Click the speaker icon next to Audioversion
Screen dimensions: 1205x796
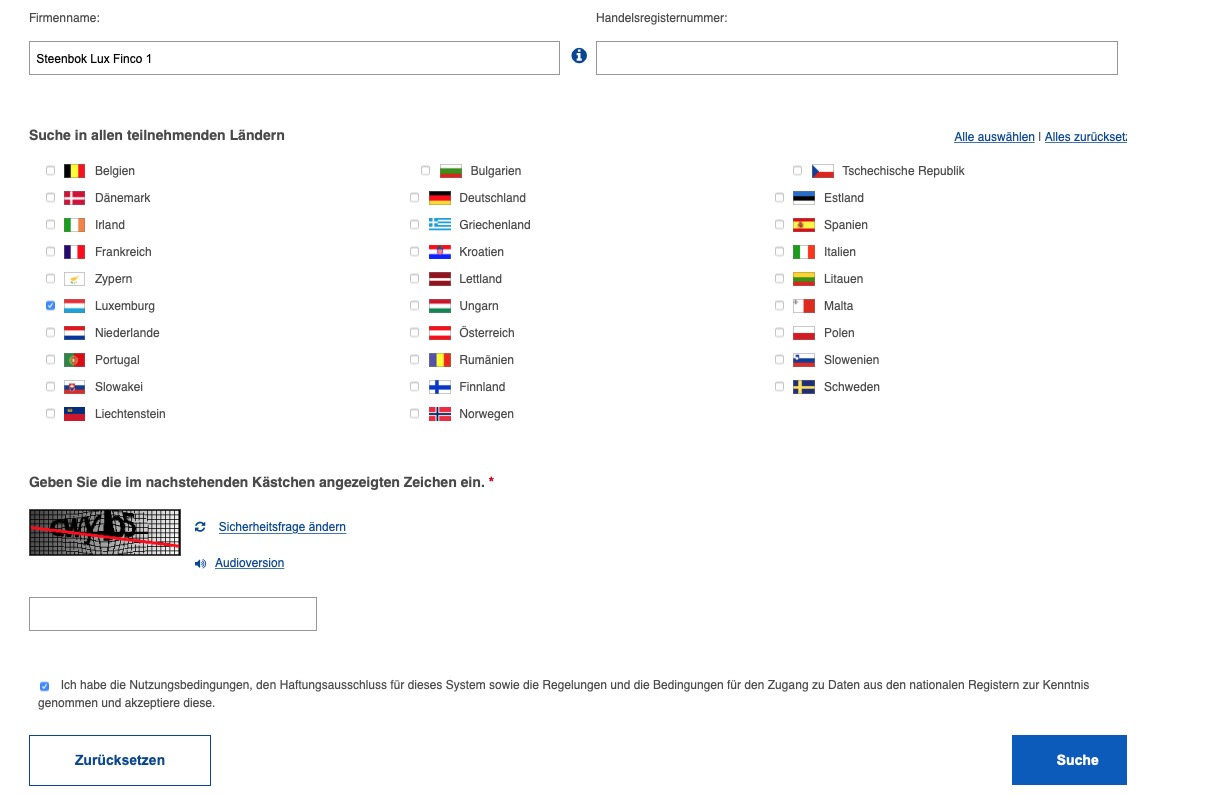click(199, 563)
